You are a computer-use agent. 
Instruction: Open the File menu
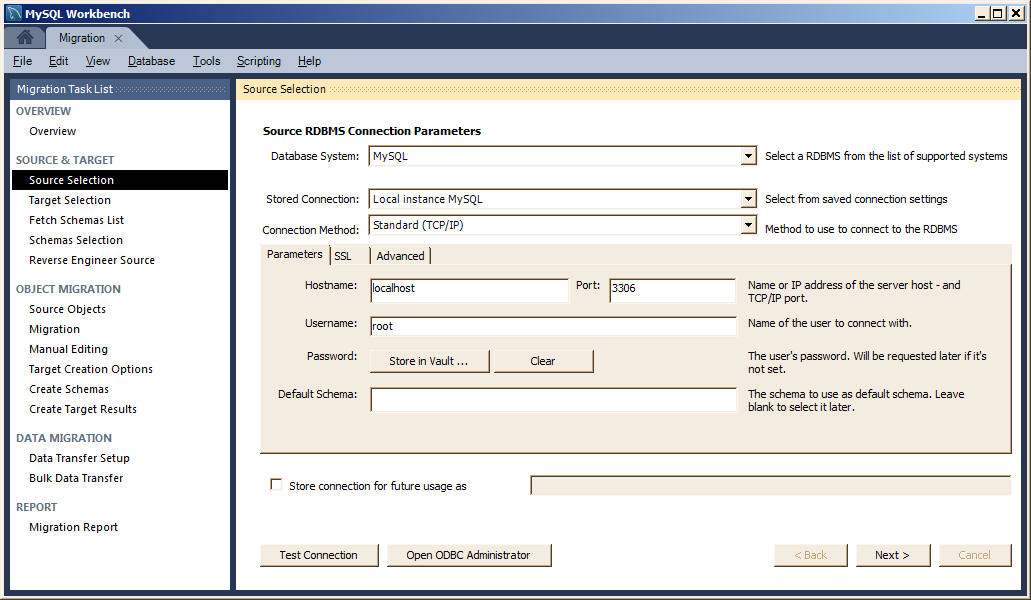point(22,61)
